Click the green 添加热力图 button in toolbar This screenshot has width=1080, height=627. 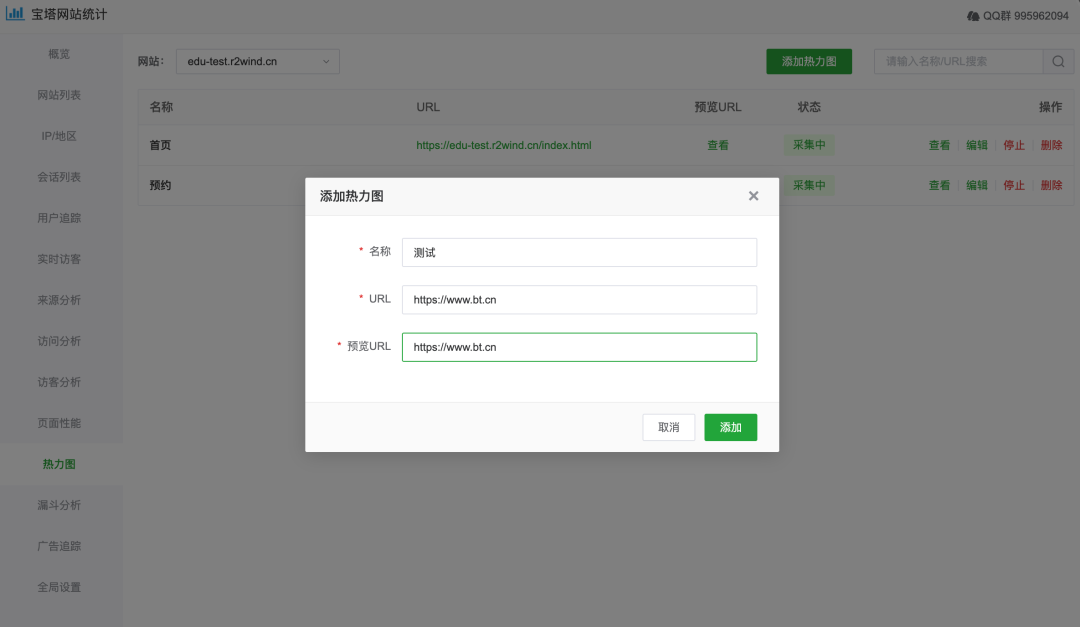pyautogui.click(x=809, y=61)
